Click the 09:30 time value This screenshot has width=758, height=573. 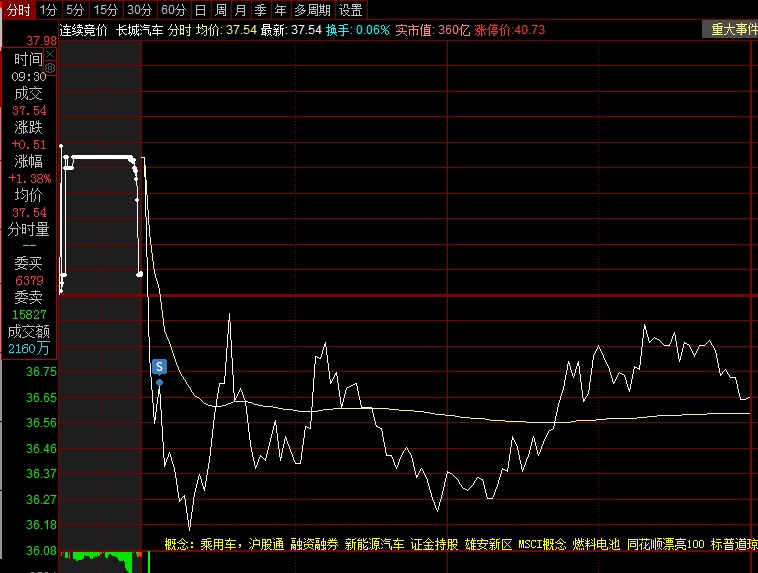click(29, 77)
